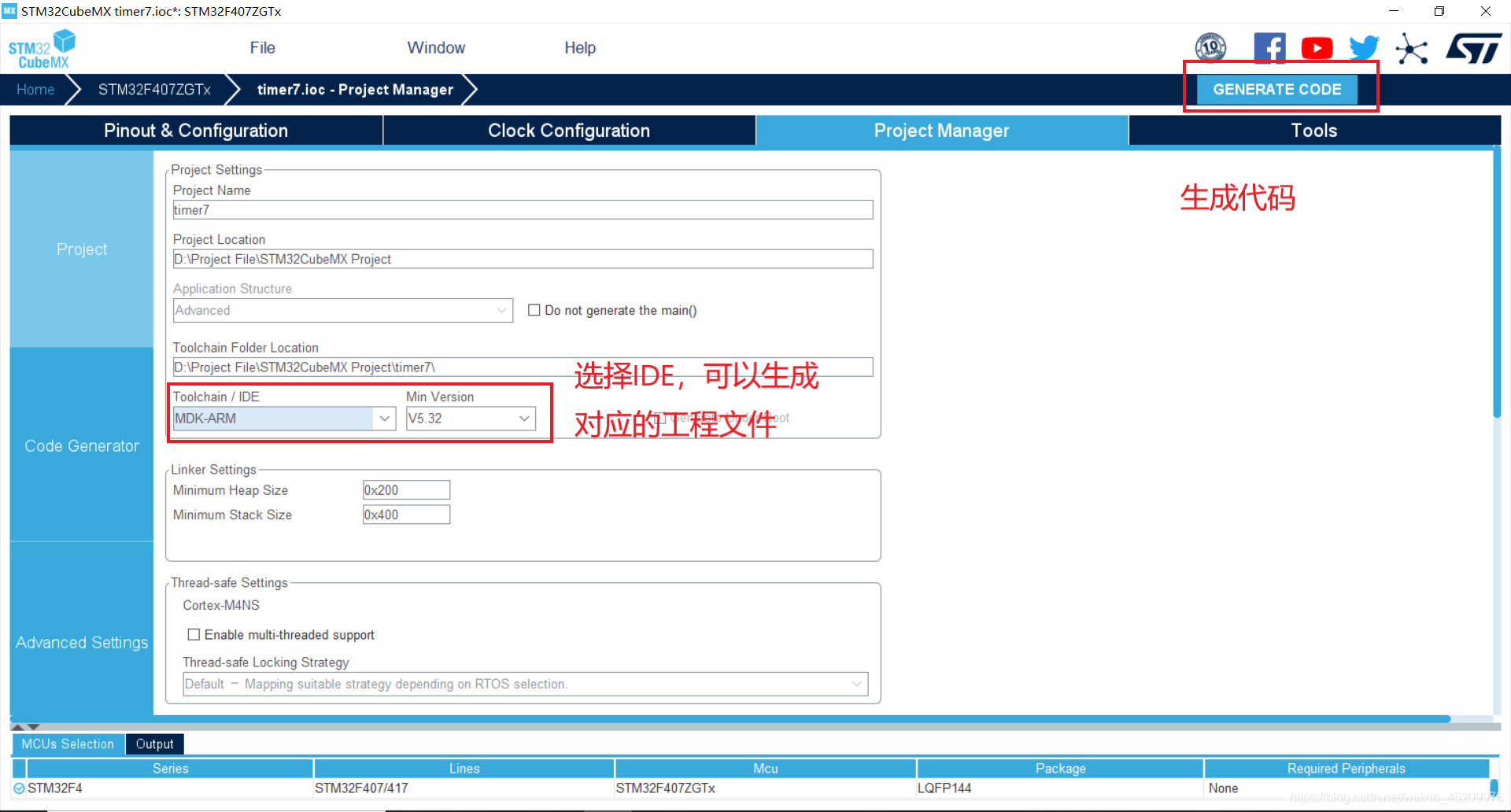The image size is (1511, 812).
Task: Open the Min Version V5.32 dropdown
Action: pyautogui.click(x=471, y=419)
